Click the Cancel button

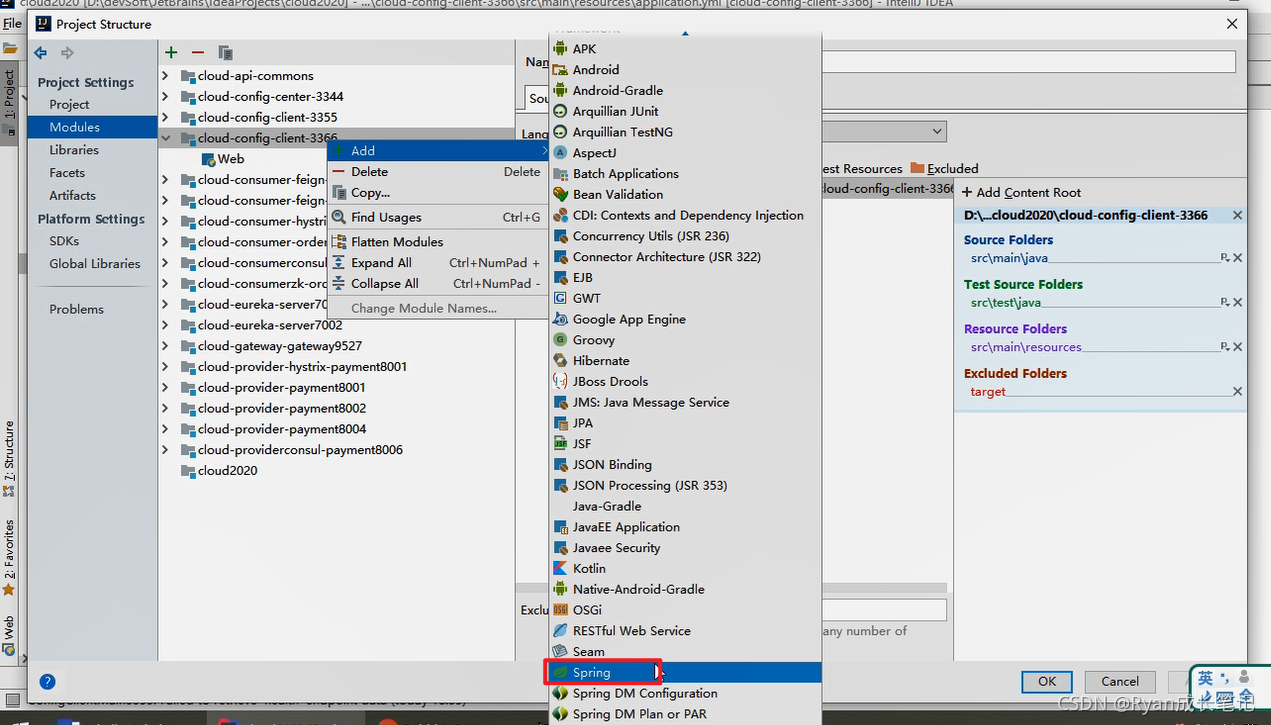(x=1120, y=681)
